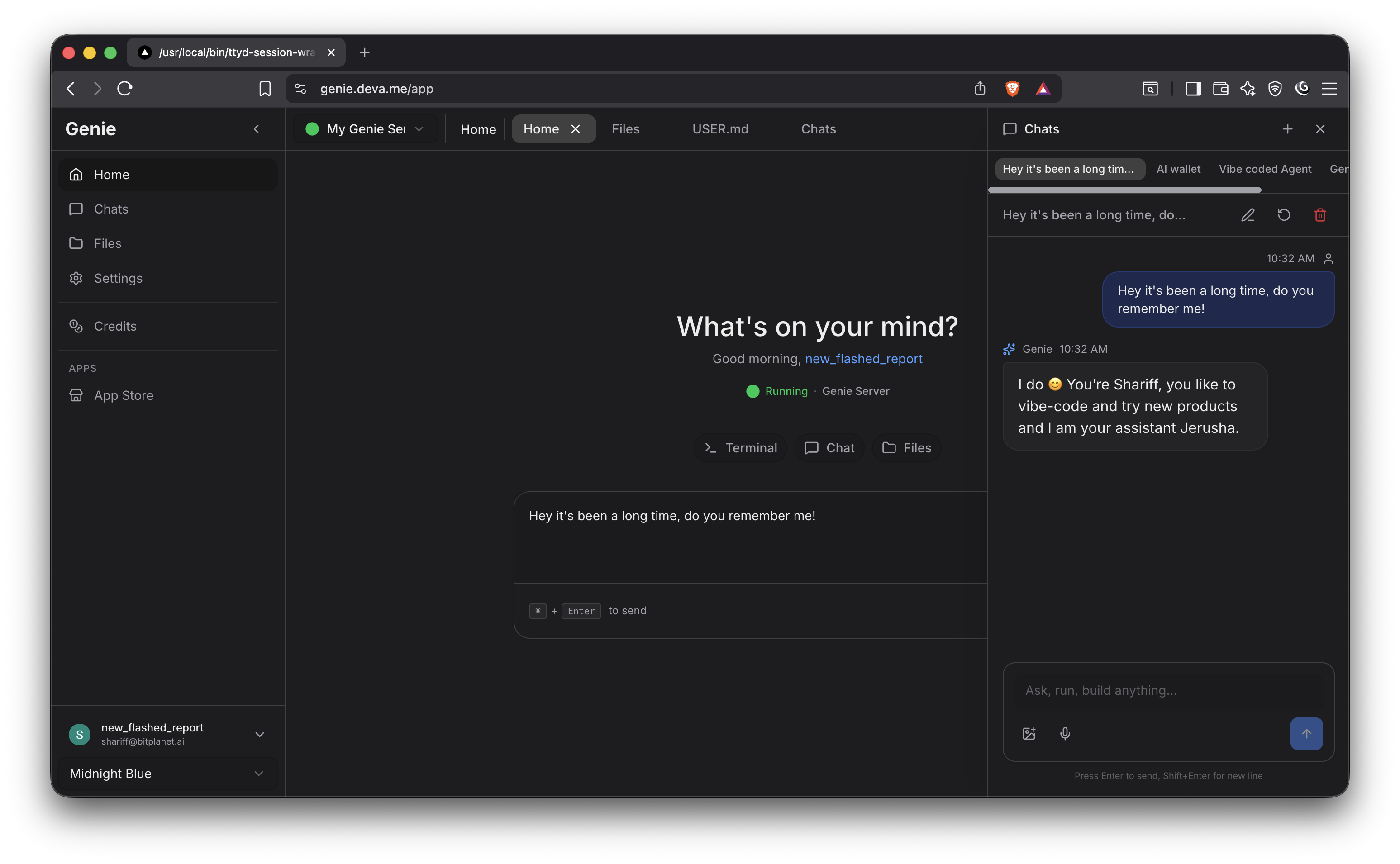
Task: Close the Chats panel
Action: coord(1320,129)
